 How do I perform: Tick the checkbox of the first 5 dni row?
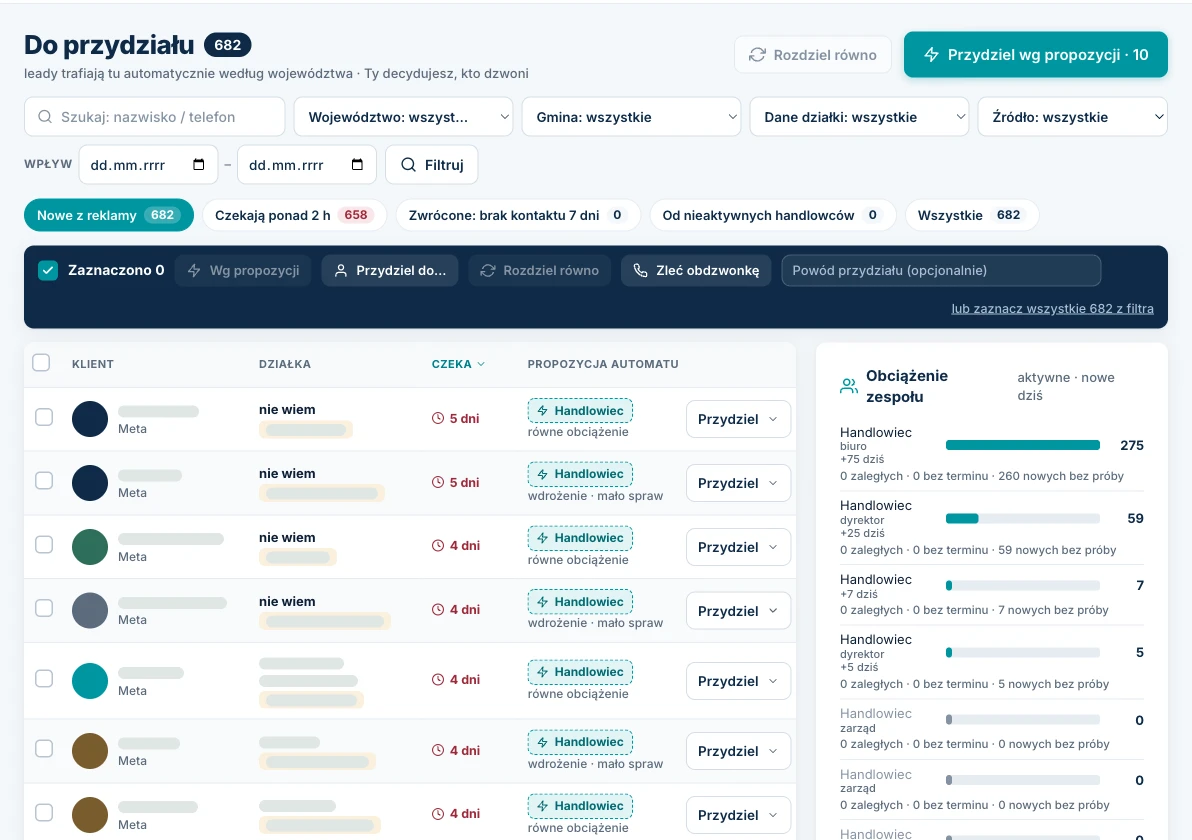44,417
